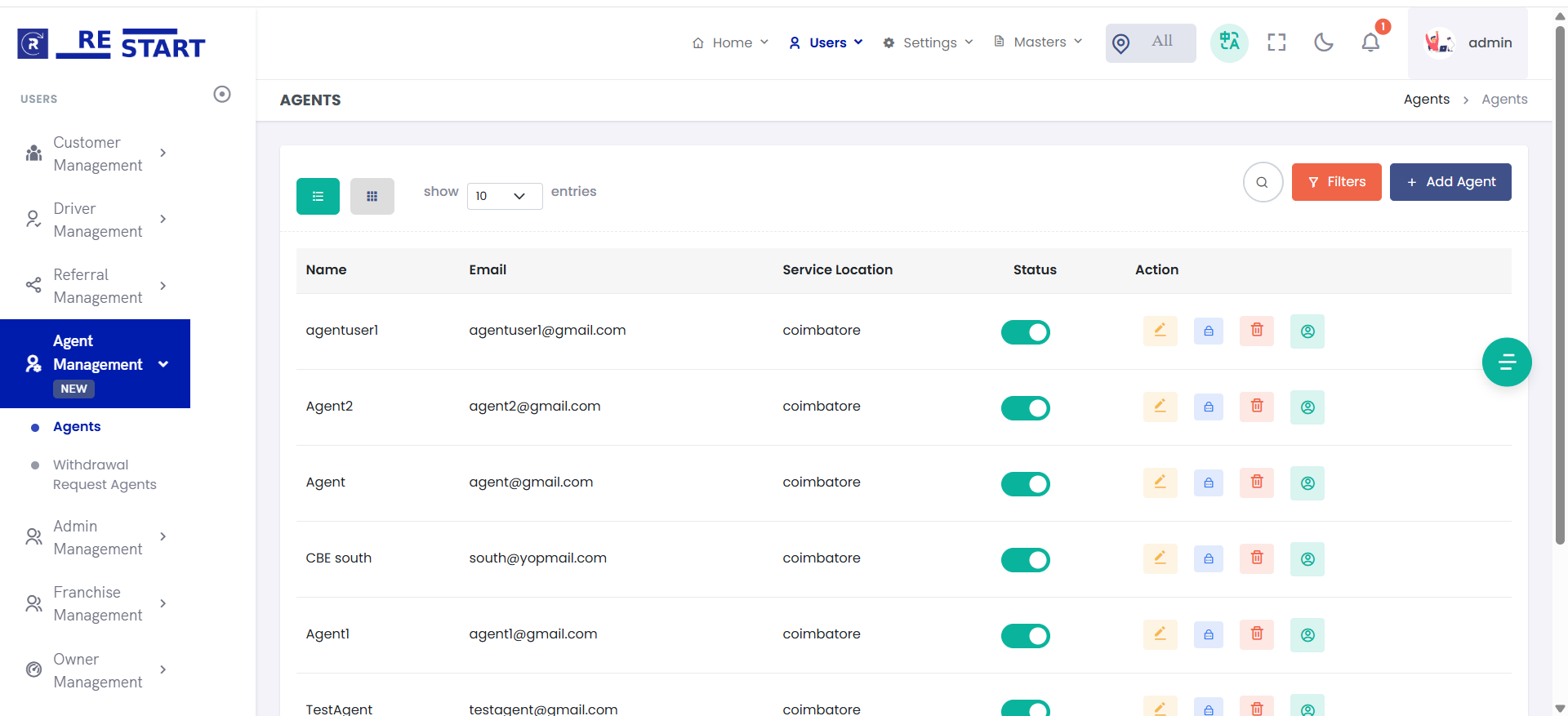Turn off Agent1 status switch
Screen dimensions: 1568x716
coord(1025,636)
